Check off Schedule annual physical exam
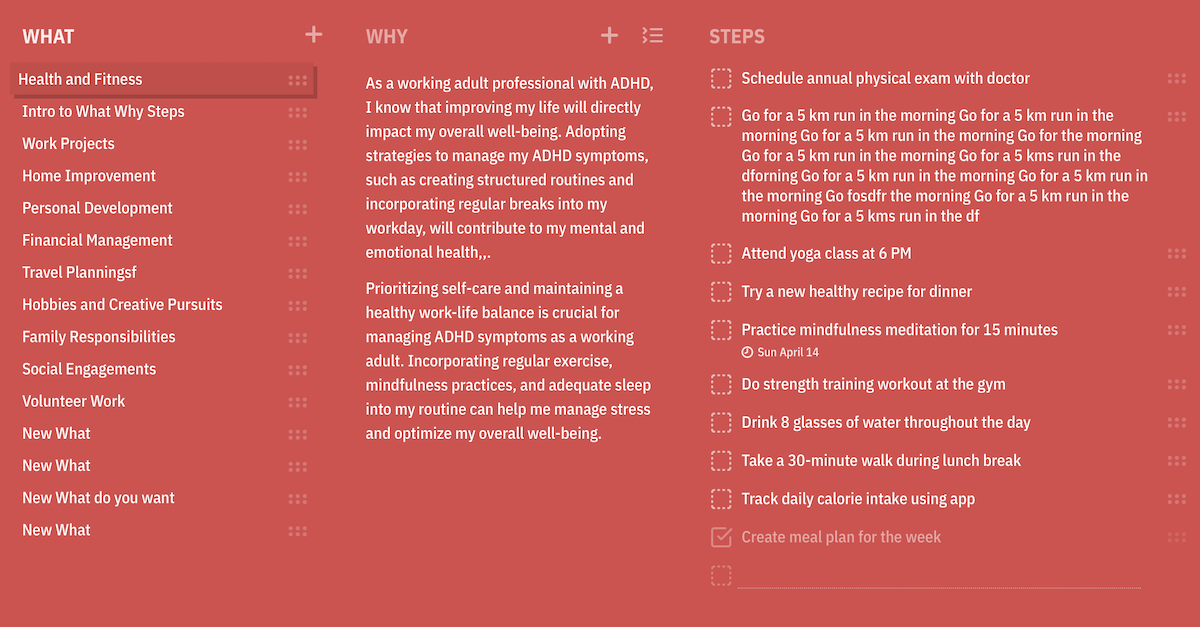The width and height of the screenshot is (1200, 627). coord(720,78)
